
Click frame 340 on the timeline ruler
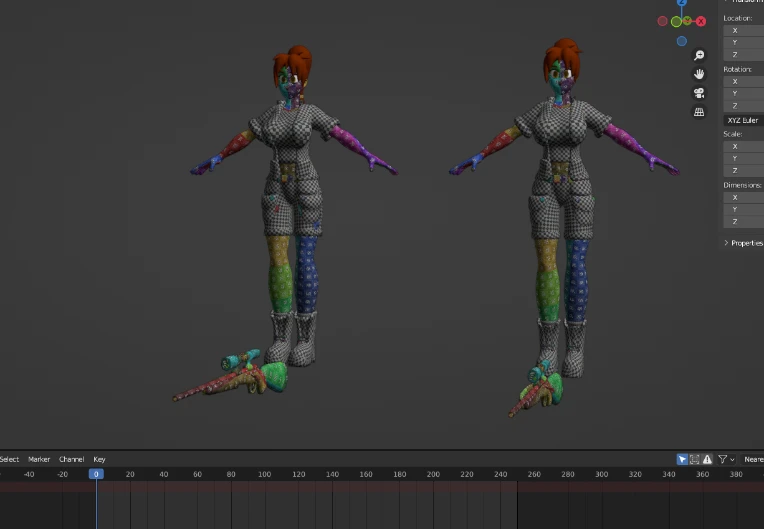click(x=668, y=474)
